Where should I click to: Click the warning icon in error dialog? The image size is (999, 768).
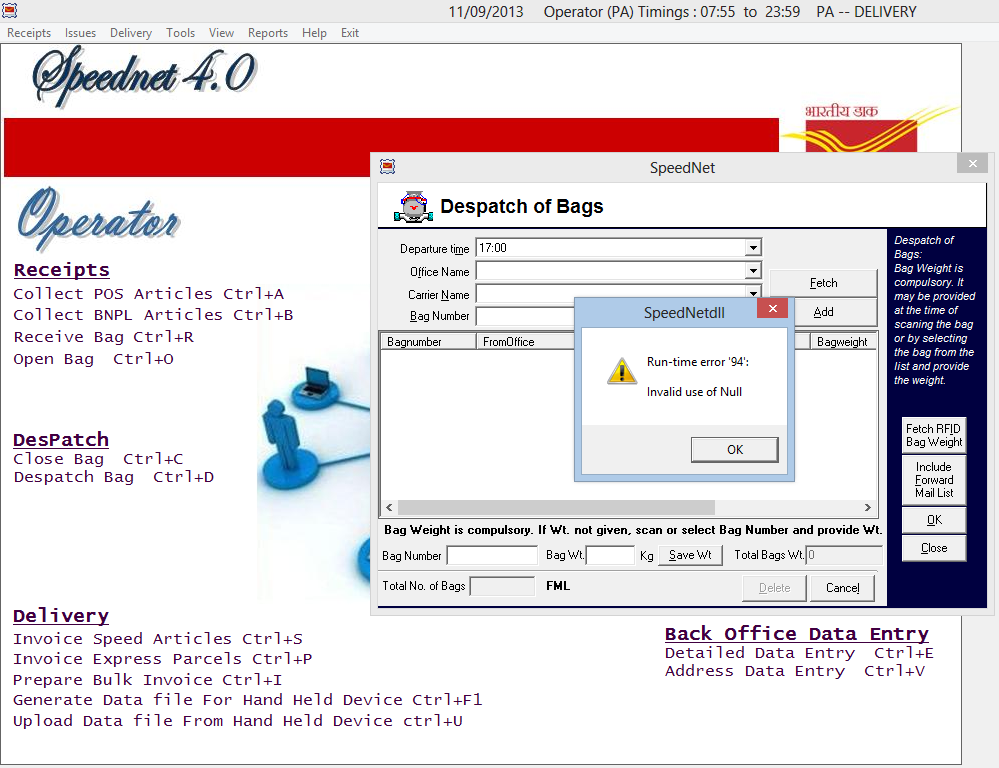coord(621,371)
